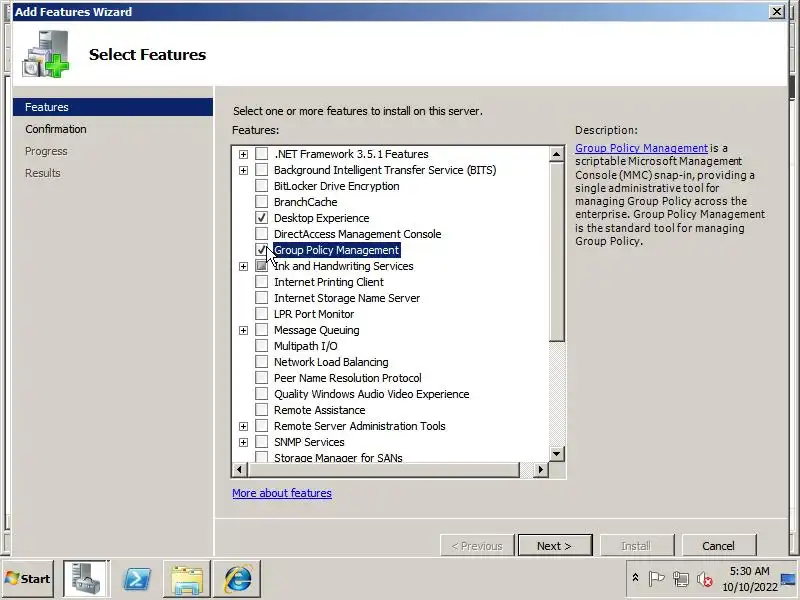Tick the Remote Assistance checkbox

click(x=261, y=410)
